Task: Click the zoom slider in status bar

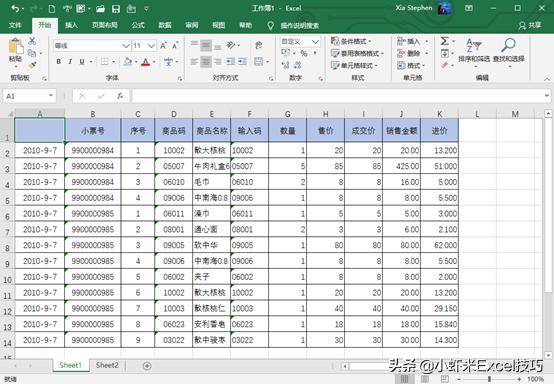Action: coord(489,379)
